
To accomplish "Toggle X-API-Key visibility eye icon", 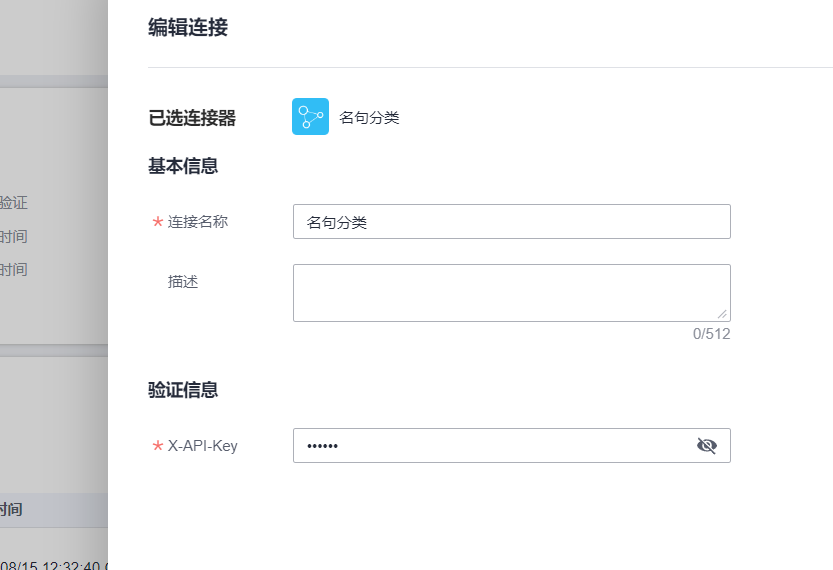I will coord(707,446).
